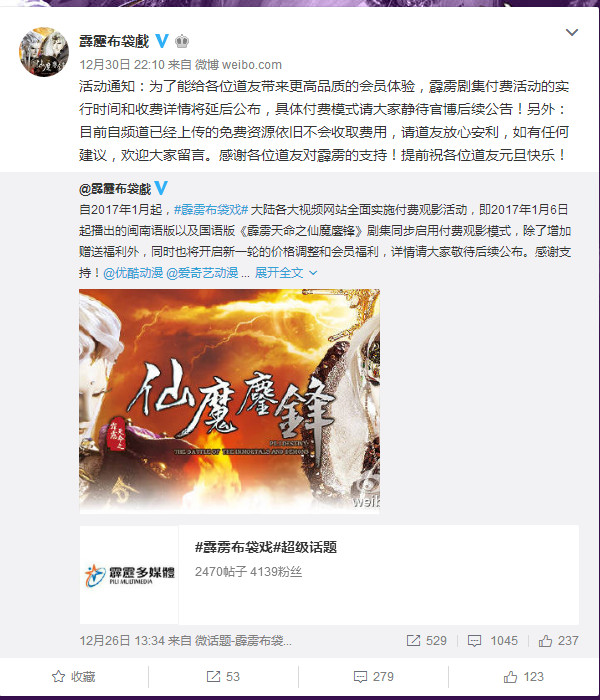Open the #霹雳布袋戏# hashtag link

[x=211, y=209]
